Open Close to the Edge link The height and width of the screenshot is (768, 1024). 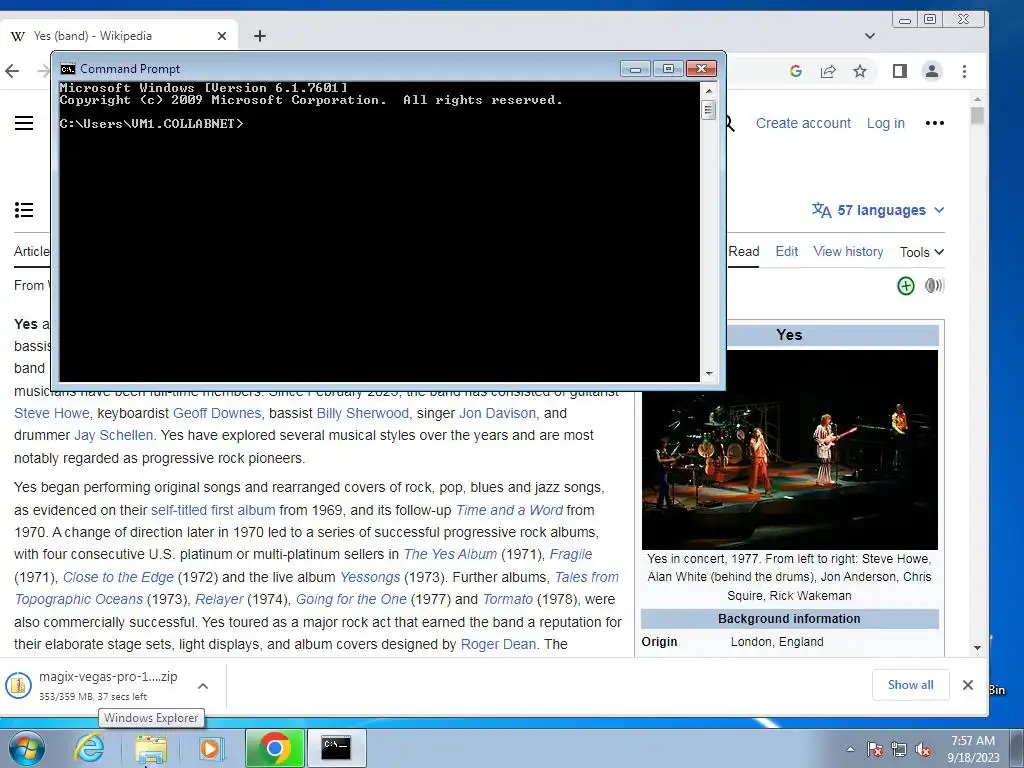coord(118,577)
